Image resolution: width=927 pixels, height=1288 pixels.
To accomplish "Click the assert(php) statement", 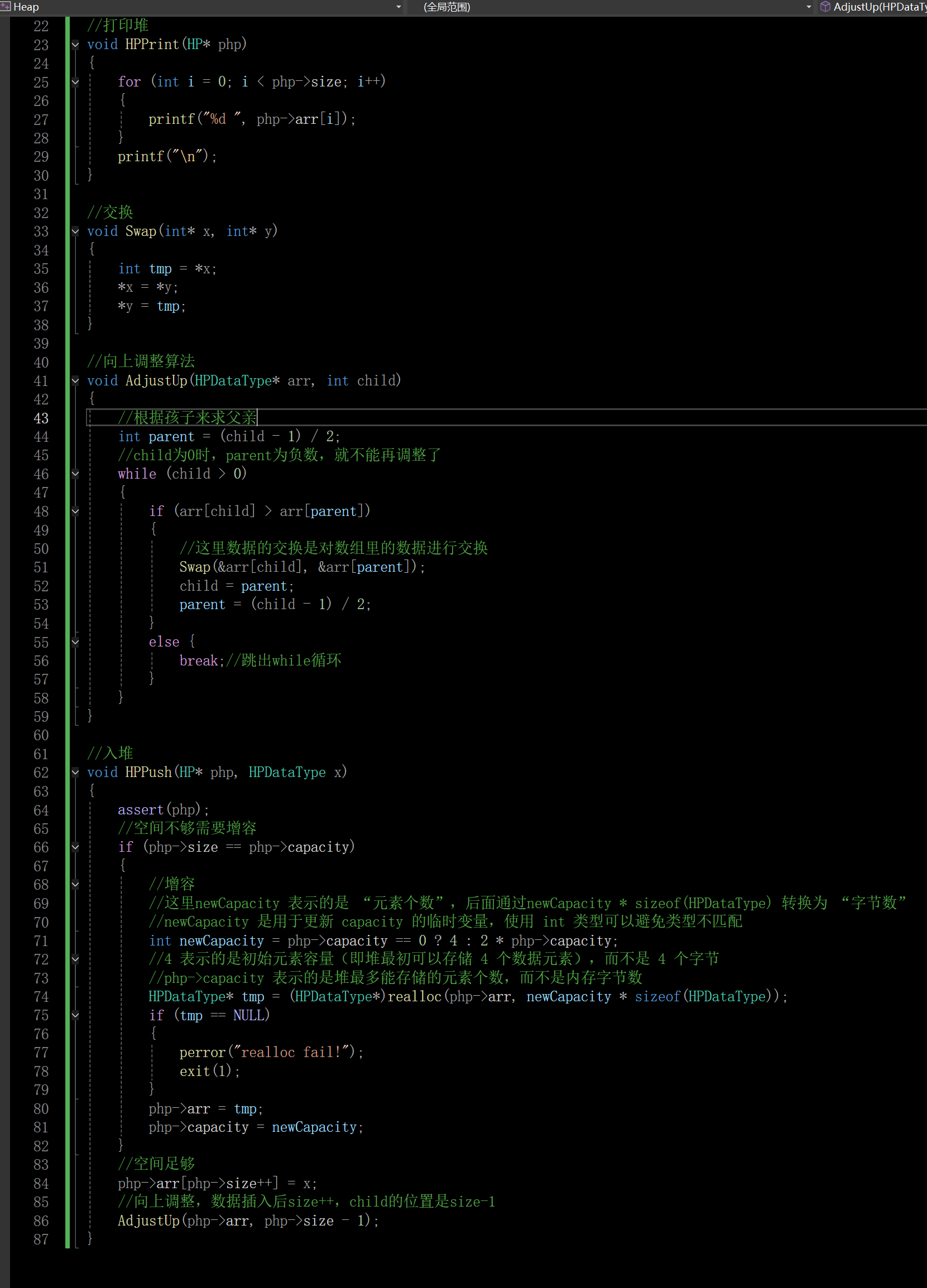I will tap(163, 809).
